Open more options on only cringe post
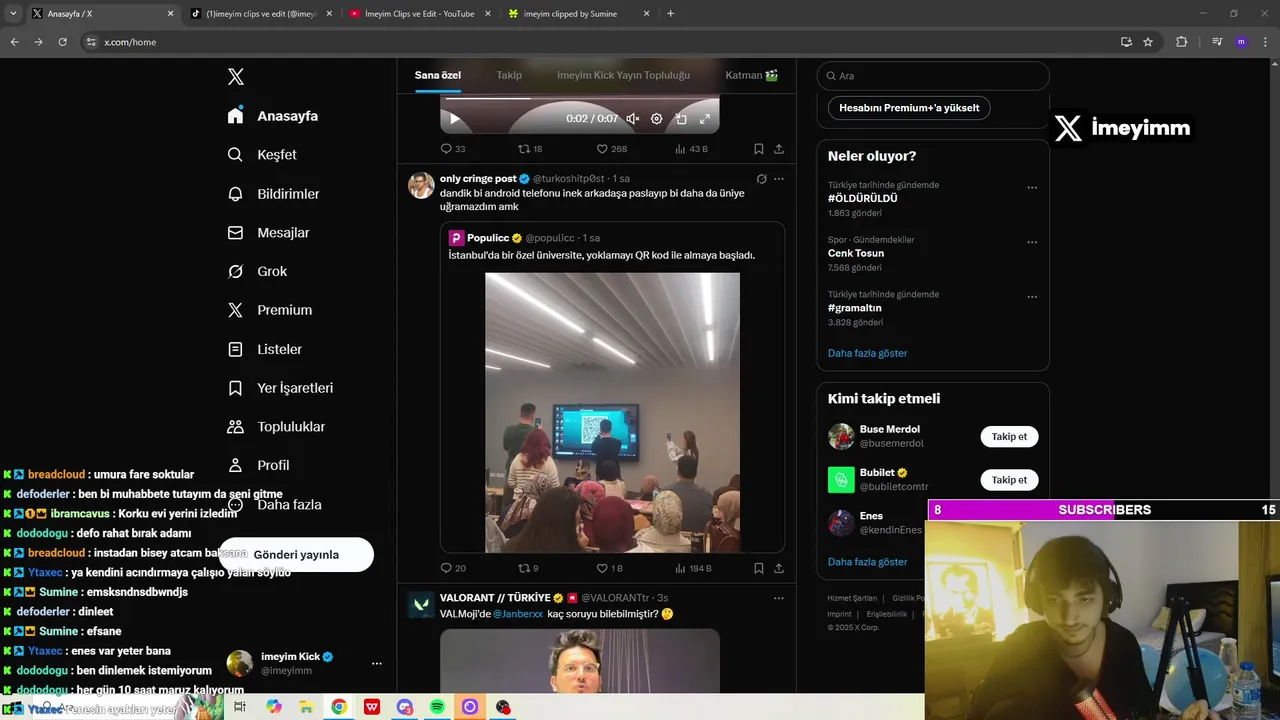 coord(779,179)
